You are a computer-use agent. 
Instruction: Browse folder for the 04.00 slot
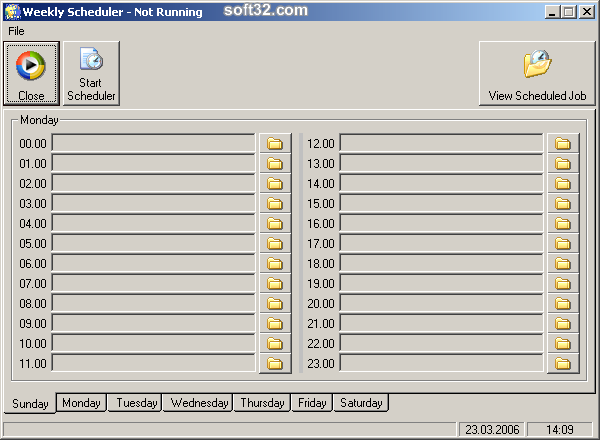[275, 223]
